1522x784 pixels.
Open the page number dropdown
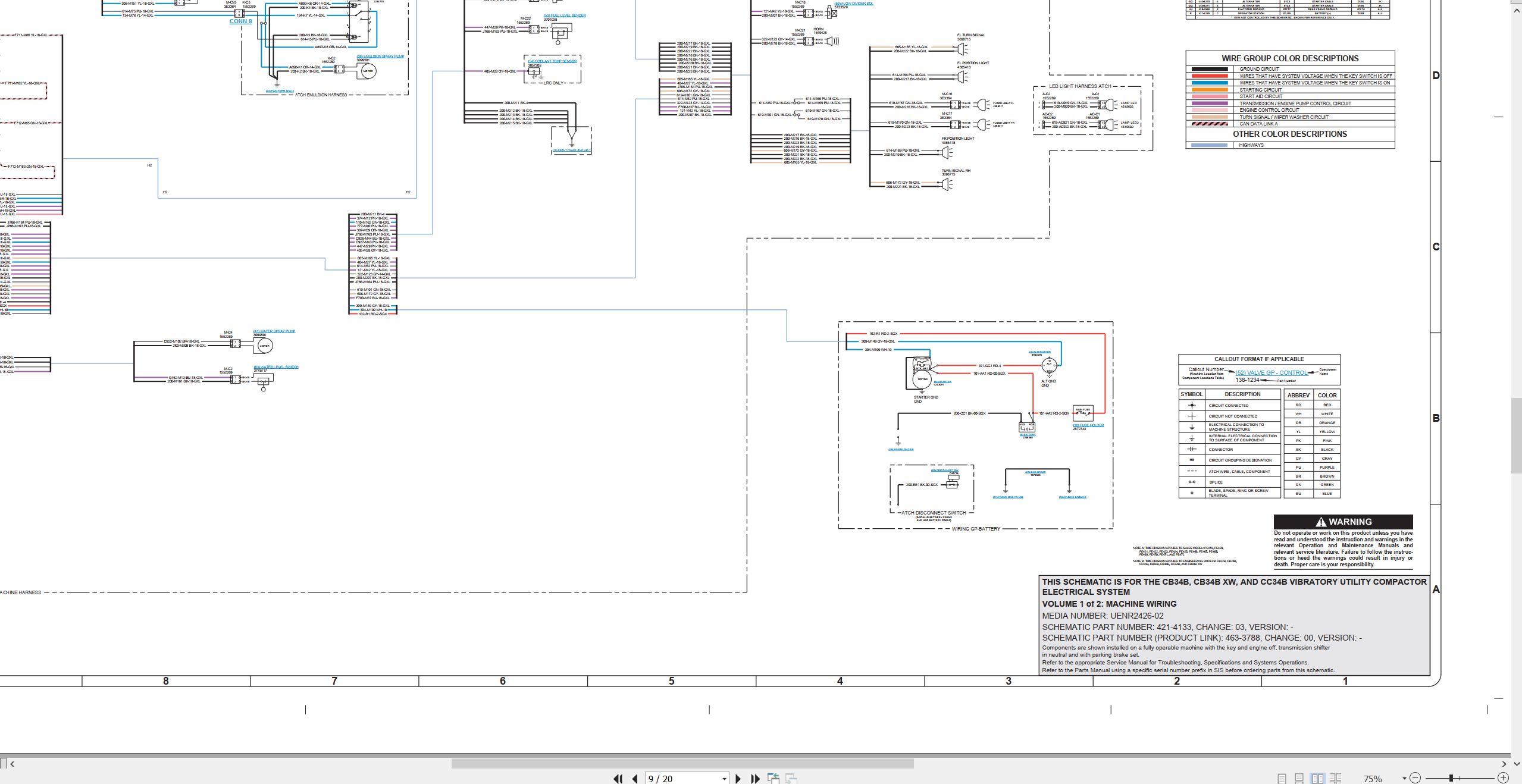pos(724,779)
